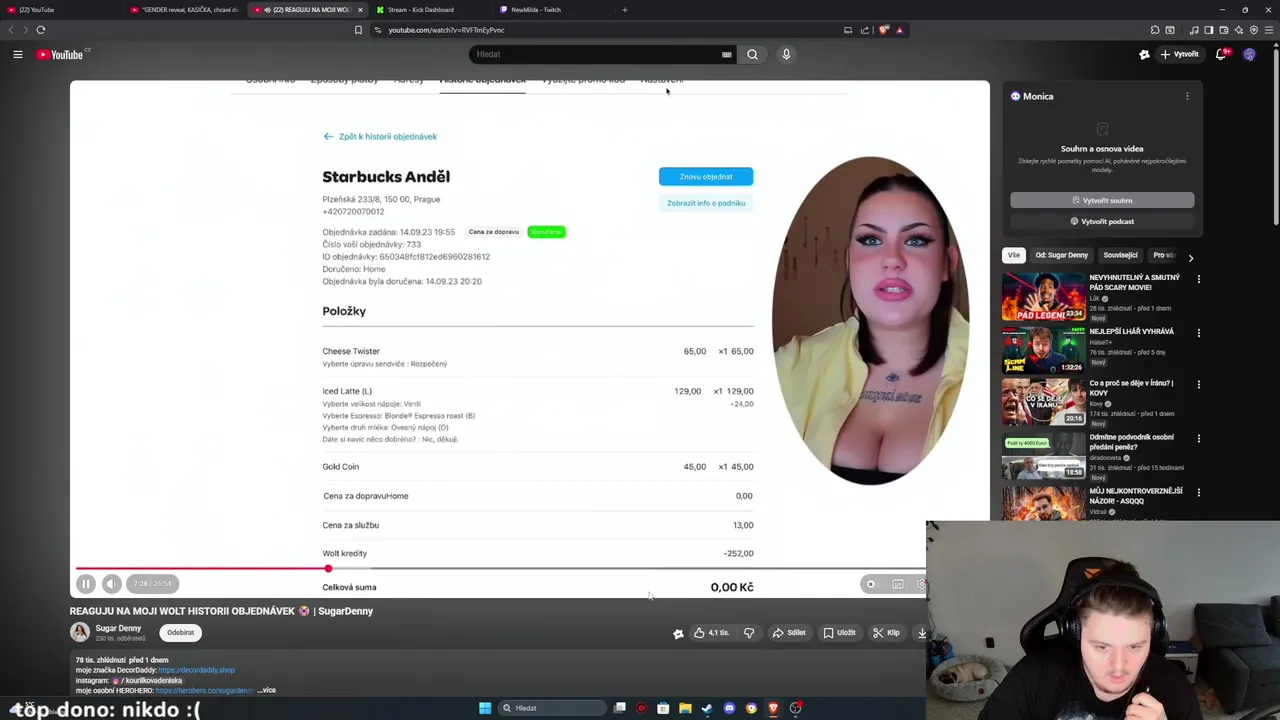The width and height of the screenshot is (1280, 720).
Task: Open the Sugar Denny channel avatar
Action: 80,632
